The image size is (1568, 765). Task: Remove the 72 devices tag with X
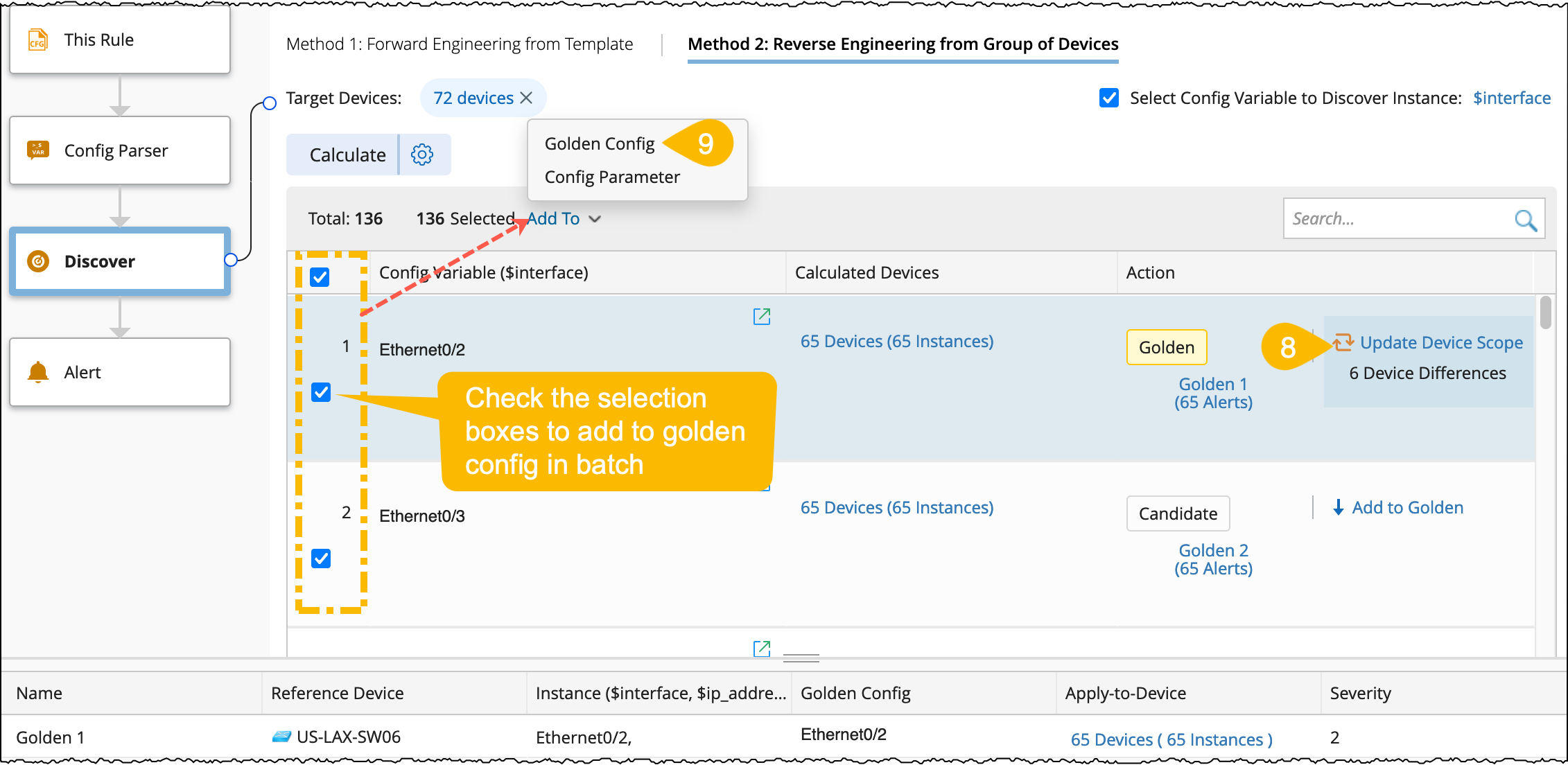pos(527,98)
